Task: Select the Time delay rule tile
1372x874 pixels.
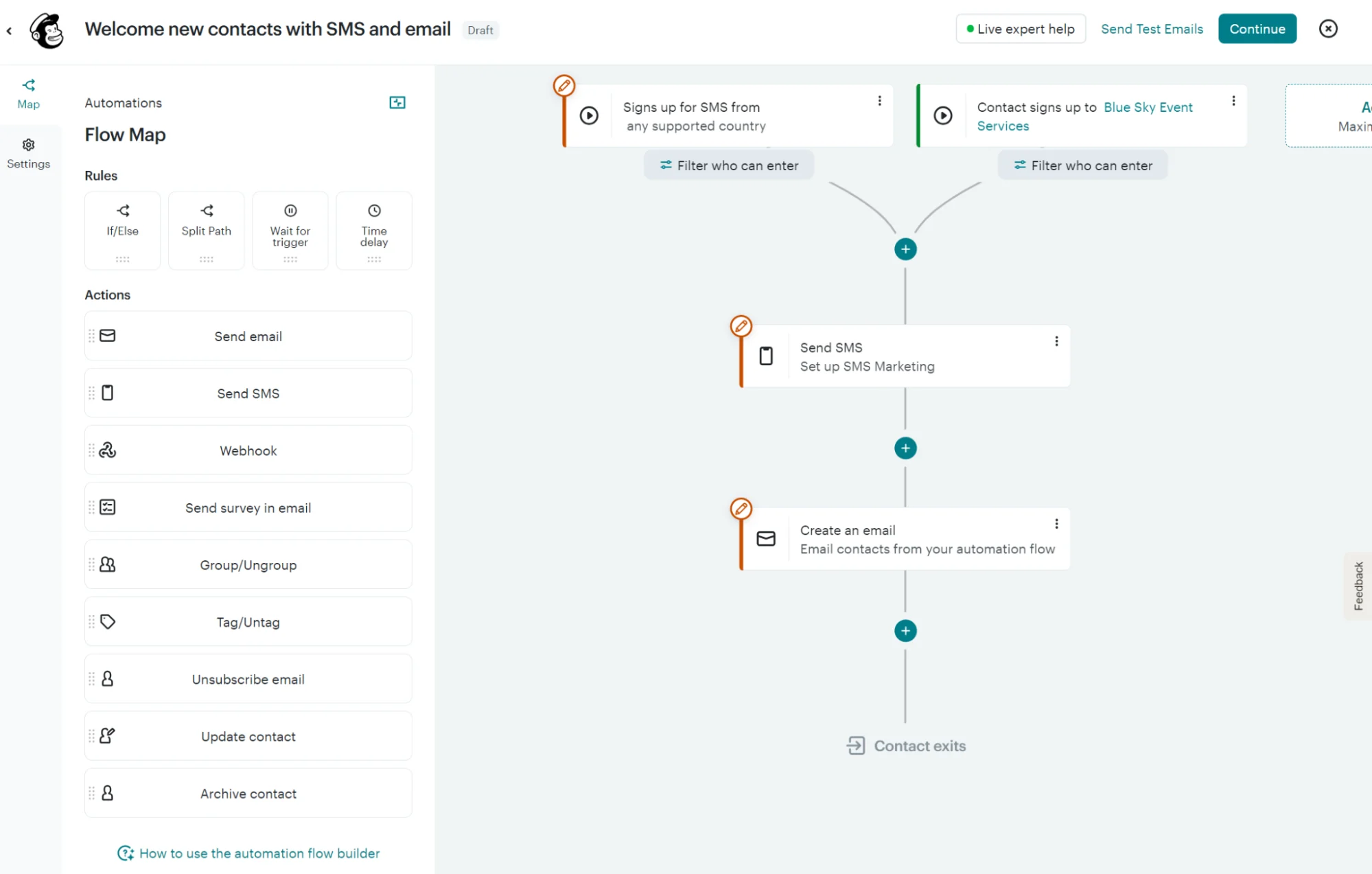Action: point(374,231)
